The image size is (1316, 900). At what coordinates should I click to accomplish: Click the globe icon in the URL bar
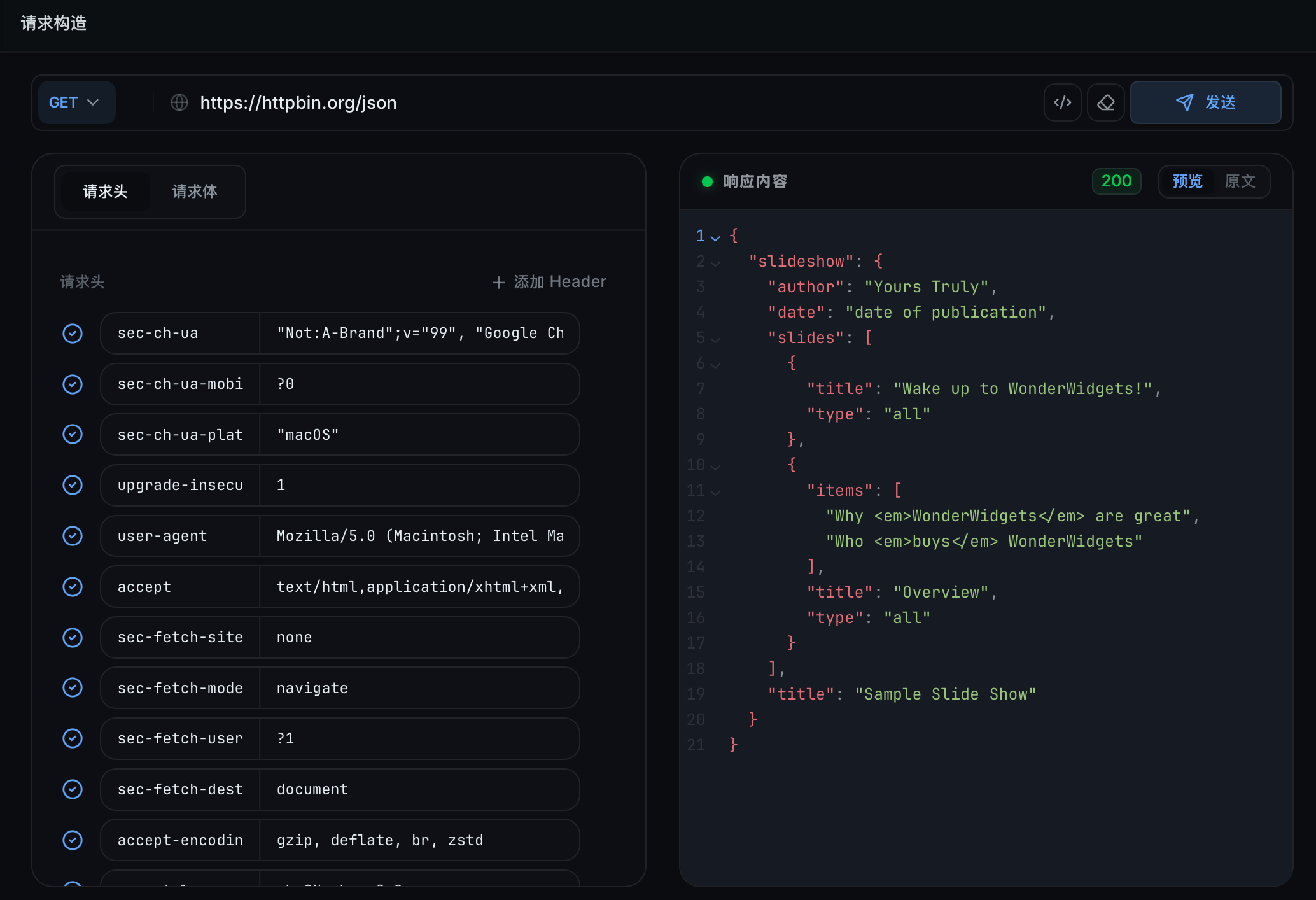(x=180, y=102)
